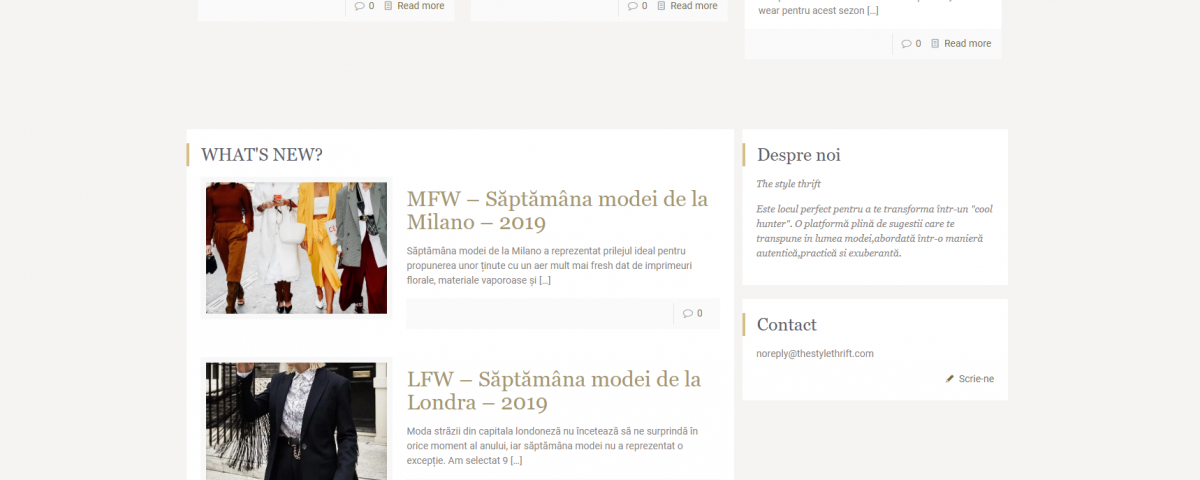Click Read more in the middle top card

[694, 6]
